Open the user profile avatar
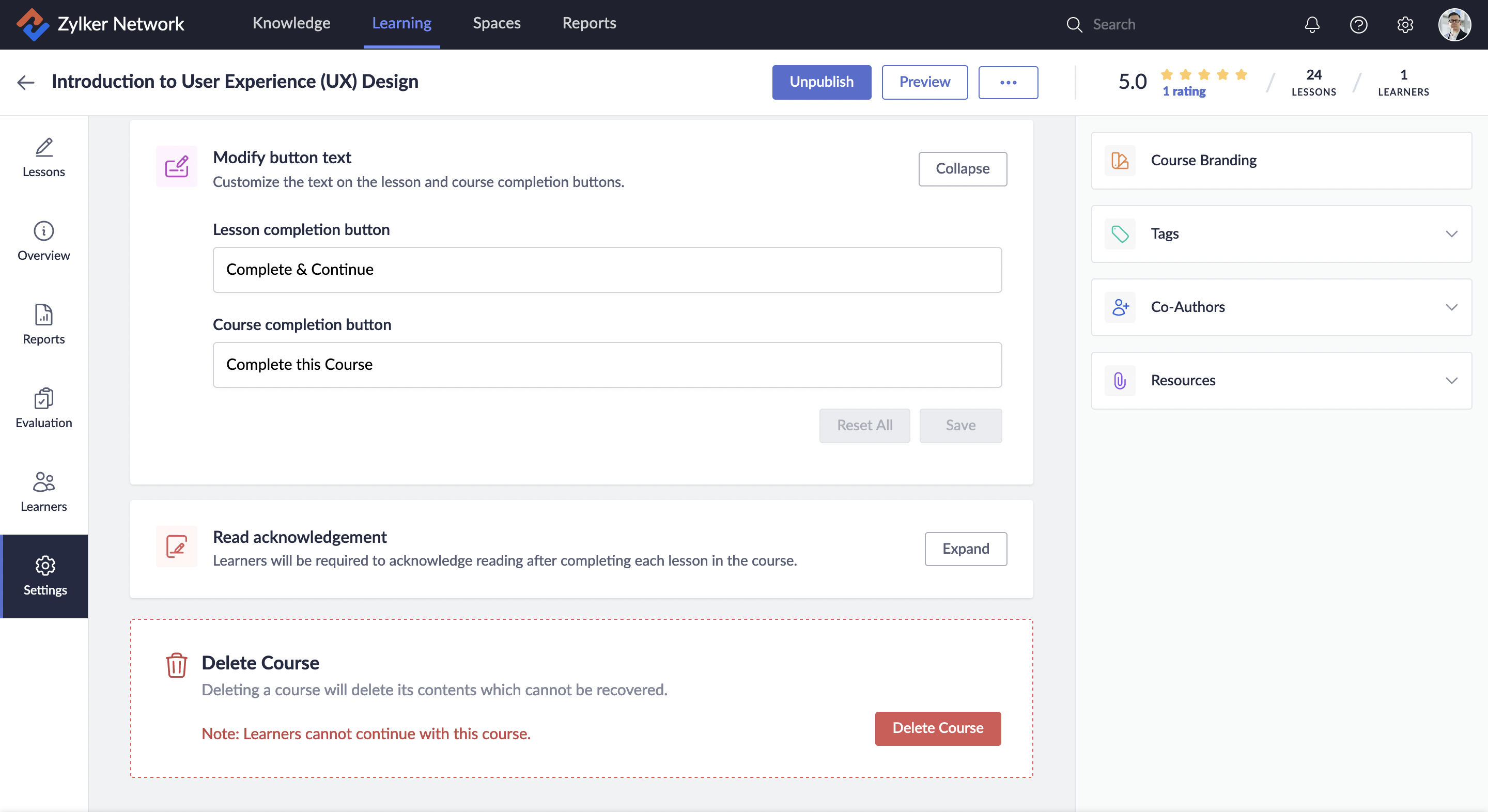This screenshot has width=1488, height=812. pyautogui.click(x=1454, y=24)
